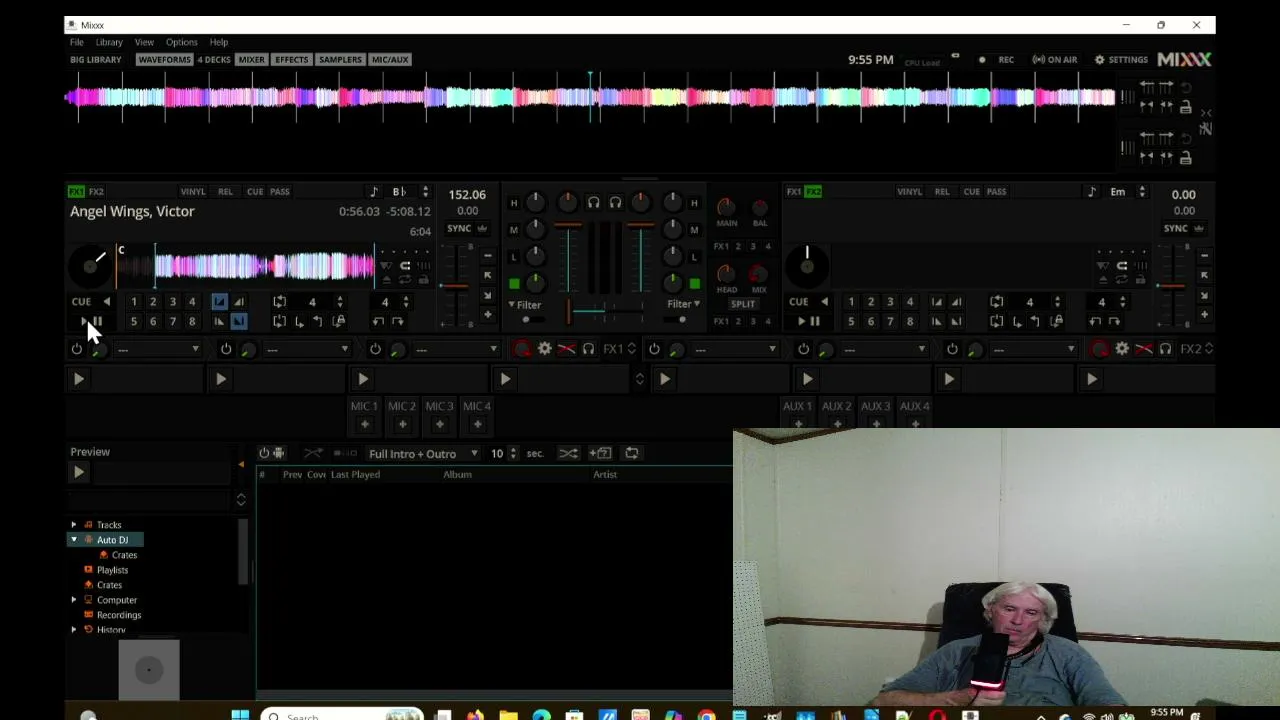Toggle SYNC on deck 2
The height and width of the screenshot is (720, 1280).
[1176, 228]
